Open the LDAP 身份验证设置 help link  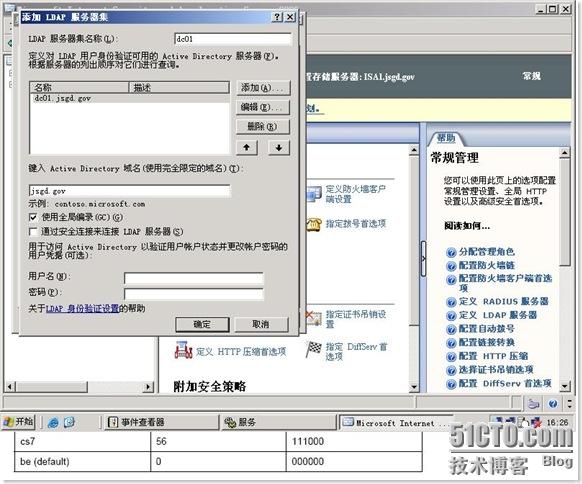tap(82, 309)
